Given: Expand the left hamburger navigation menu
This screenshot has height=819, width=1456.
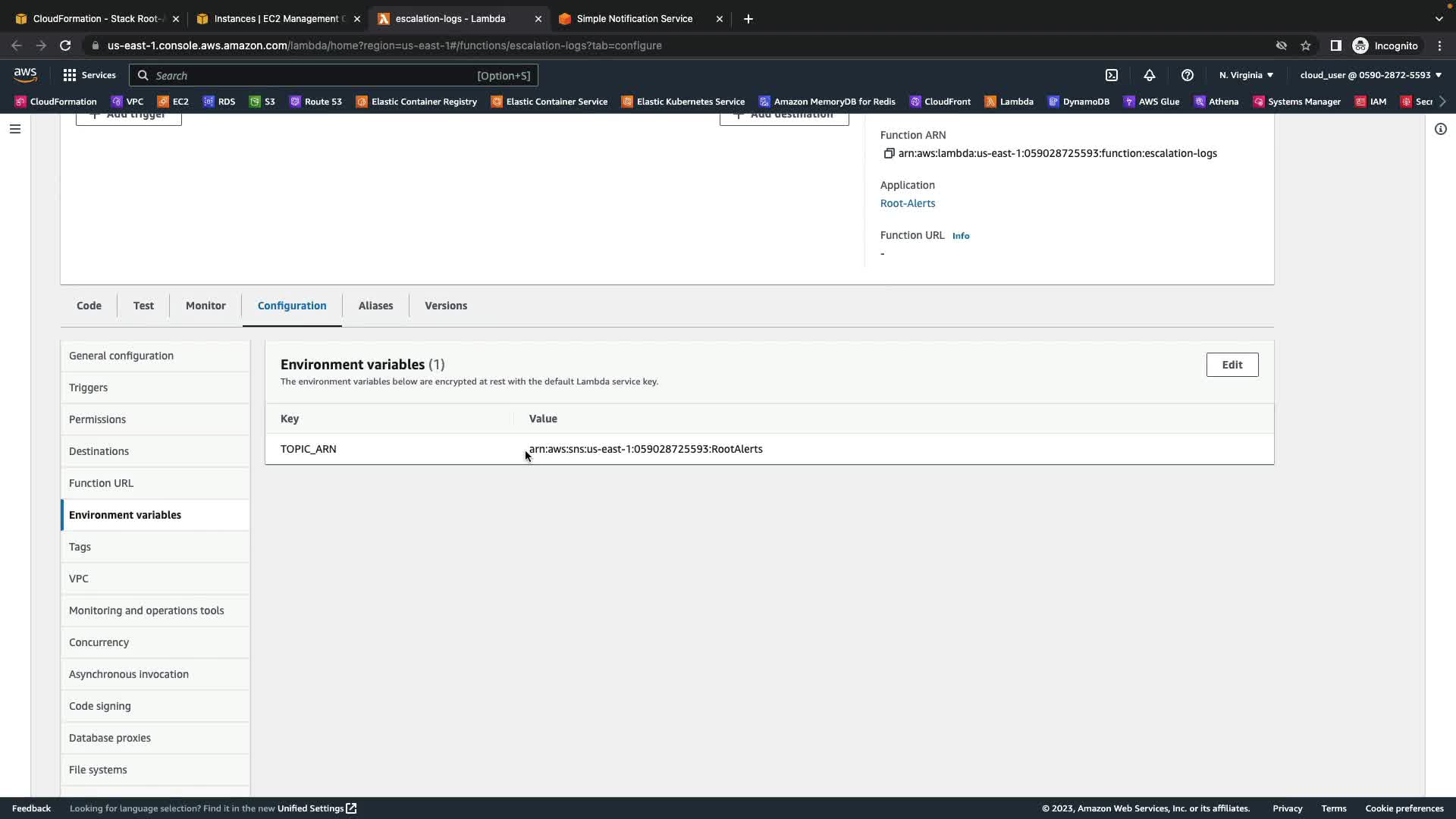Looking at the screenshot, I should 14,129.
